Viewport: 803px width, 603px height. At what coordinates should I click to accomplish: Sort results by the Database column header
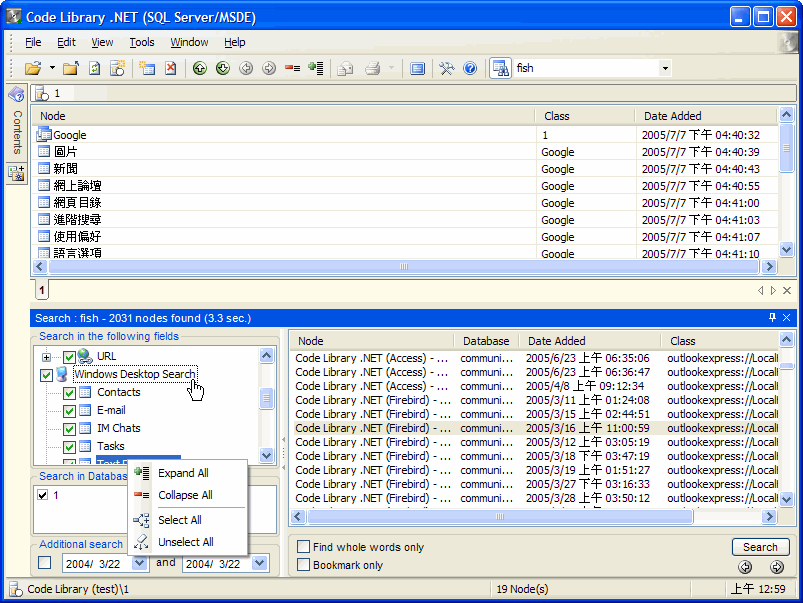[486, 341]
